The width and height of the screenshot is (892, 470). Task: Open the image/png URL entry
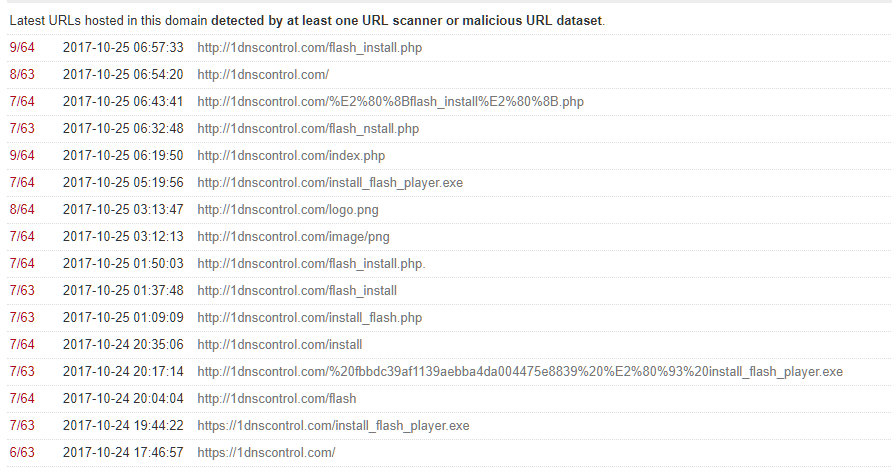[293, 236]
